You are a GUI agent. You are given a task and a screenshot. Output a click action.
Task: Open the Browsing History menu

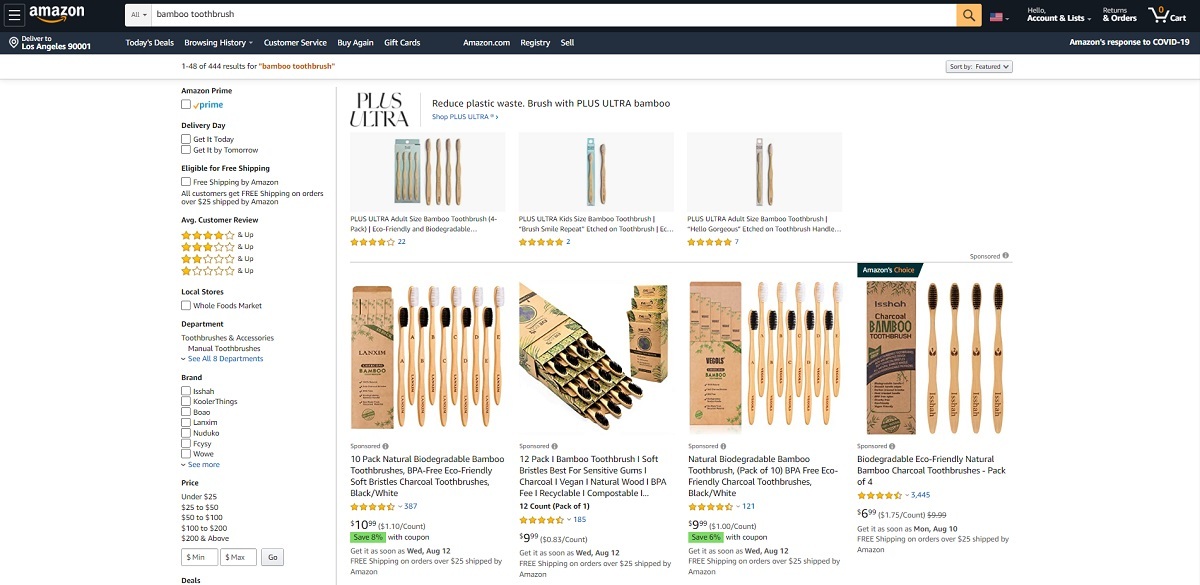(x=218, y=43)
